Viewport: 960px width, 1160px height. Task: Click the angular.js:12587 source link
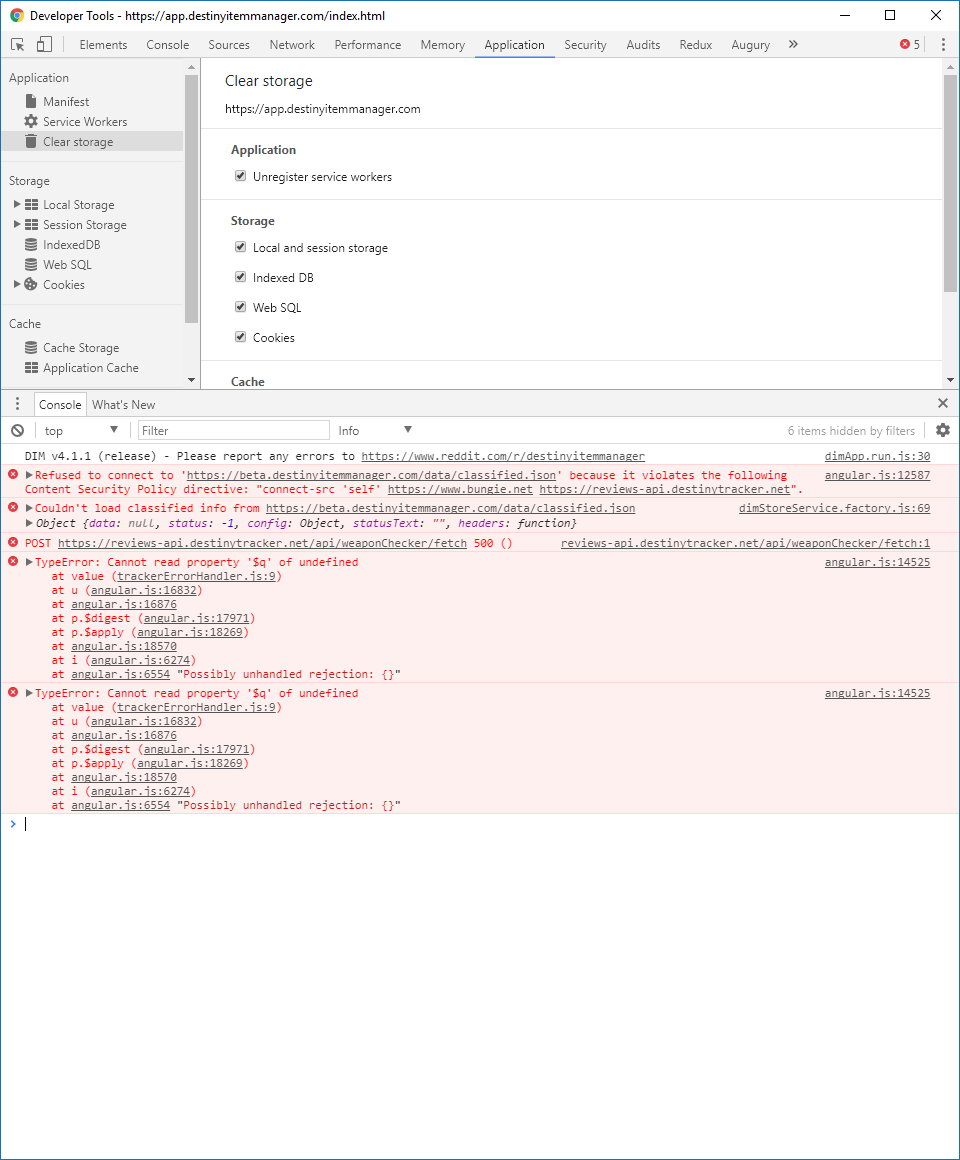click(x=877, y=475)
